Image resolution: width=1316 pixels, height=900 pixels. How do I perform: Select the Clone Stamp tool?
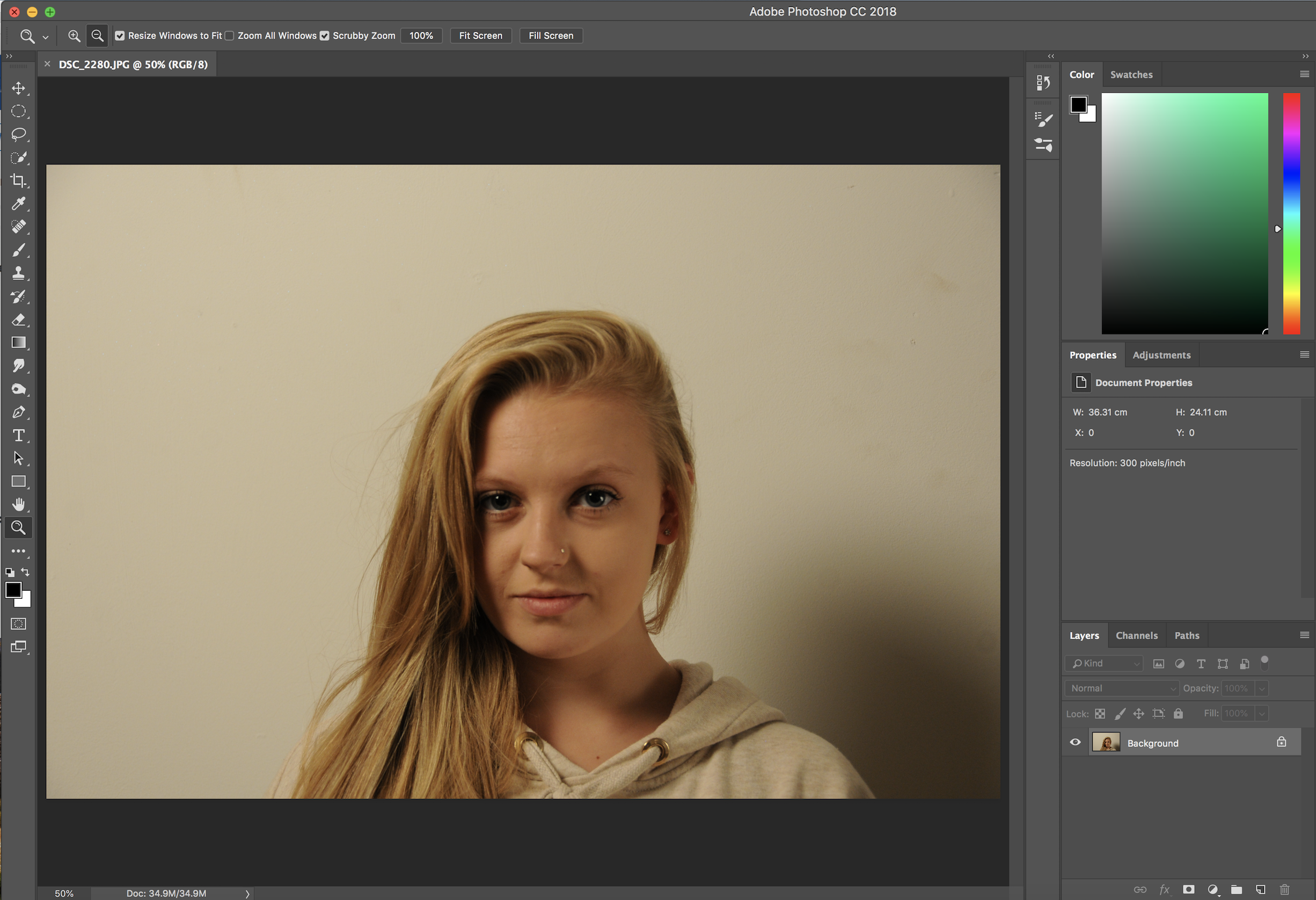click(19, 273)
